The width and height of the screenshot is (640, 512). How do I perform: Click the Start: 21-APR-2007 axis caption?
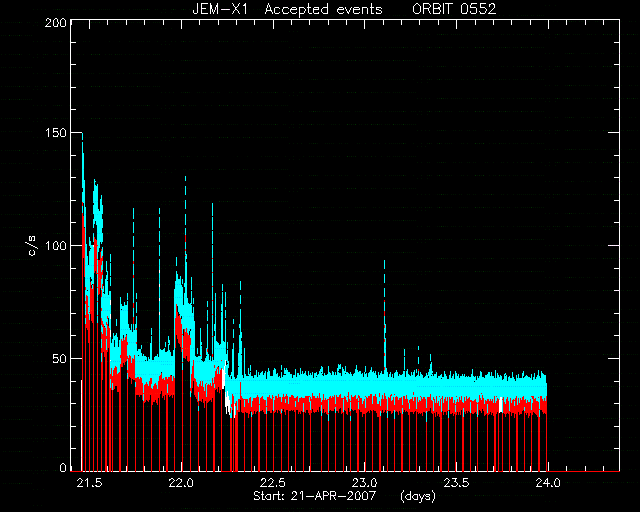pos(314,496)
